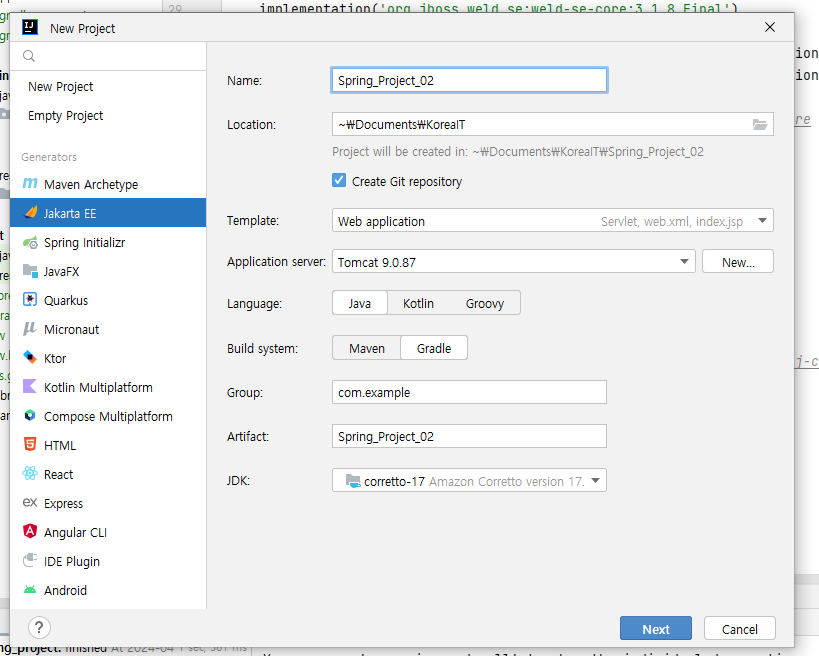Screen dimensions: 819x656
Task: Click the Compose Multiplatform hexagon icon
Action: click(x=30, y=416)
